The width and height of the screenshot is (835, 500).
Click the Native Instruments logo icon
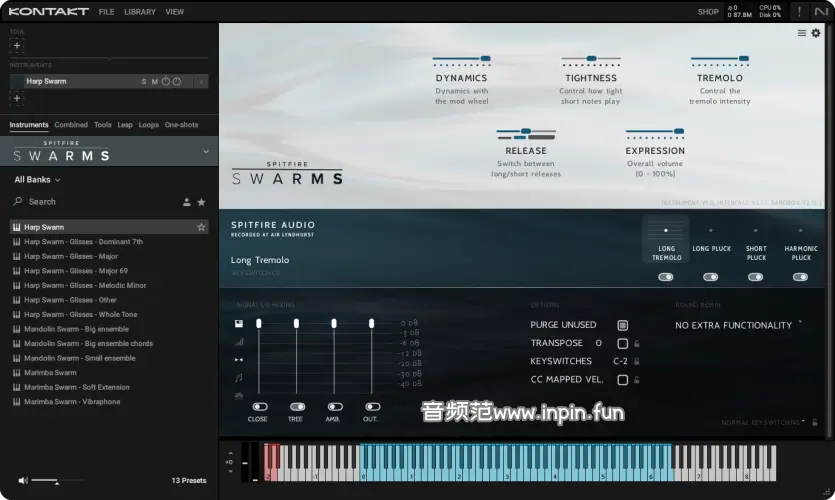point(821,11)
